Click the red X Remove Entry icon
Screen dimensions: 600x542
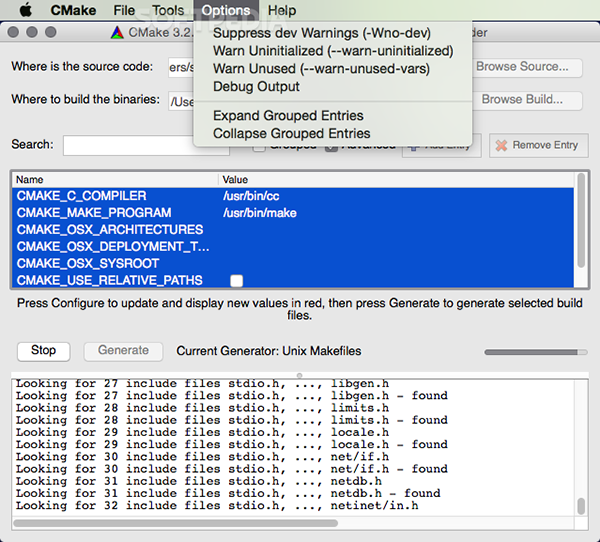(x=501, y=145)
